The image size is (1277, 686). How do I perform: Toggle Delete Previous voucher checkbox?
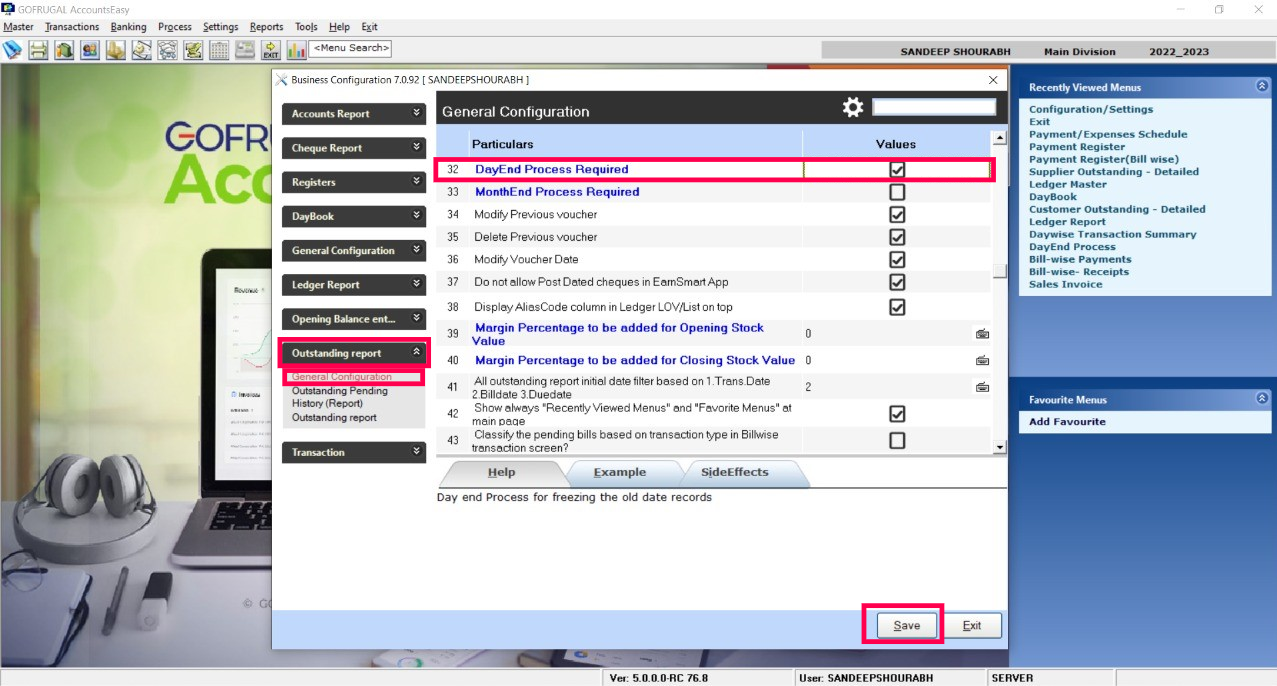[x=897, y=237]
